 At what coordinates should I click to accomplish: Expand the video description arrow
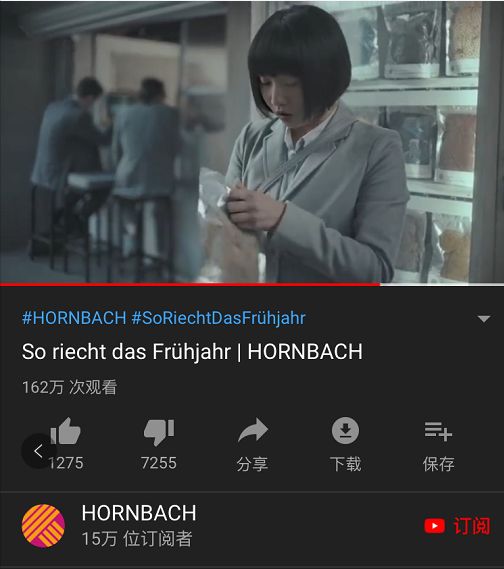pyautogui.click(x=484, y=319)
